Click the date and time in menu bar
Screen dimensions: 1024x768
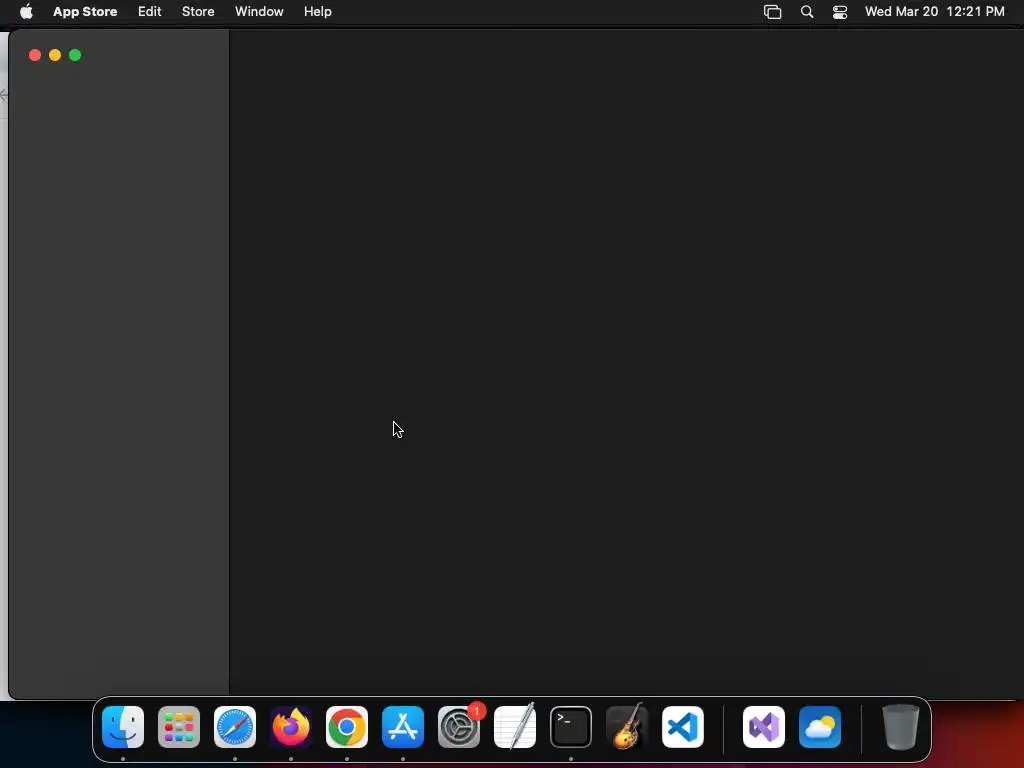click(x=935, y=11)
